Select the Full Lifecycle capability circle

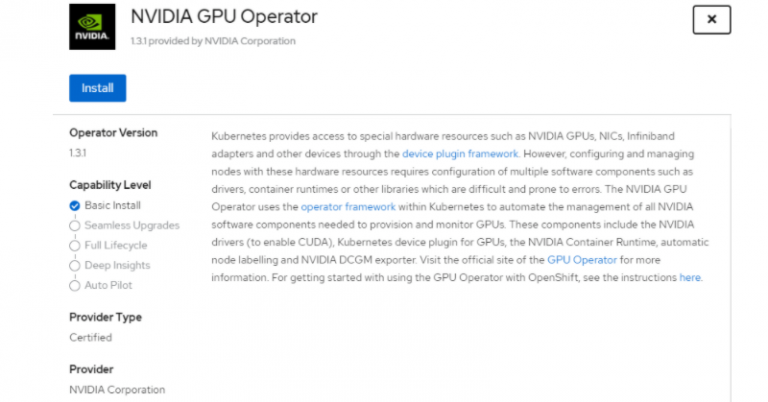point(74,246)
